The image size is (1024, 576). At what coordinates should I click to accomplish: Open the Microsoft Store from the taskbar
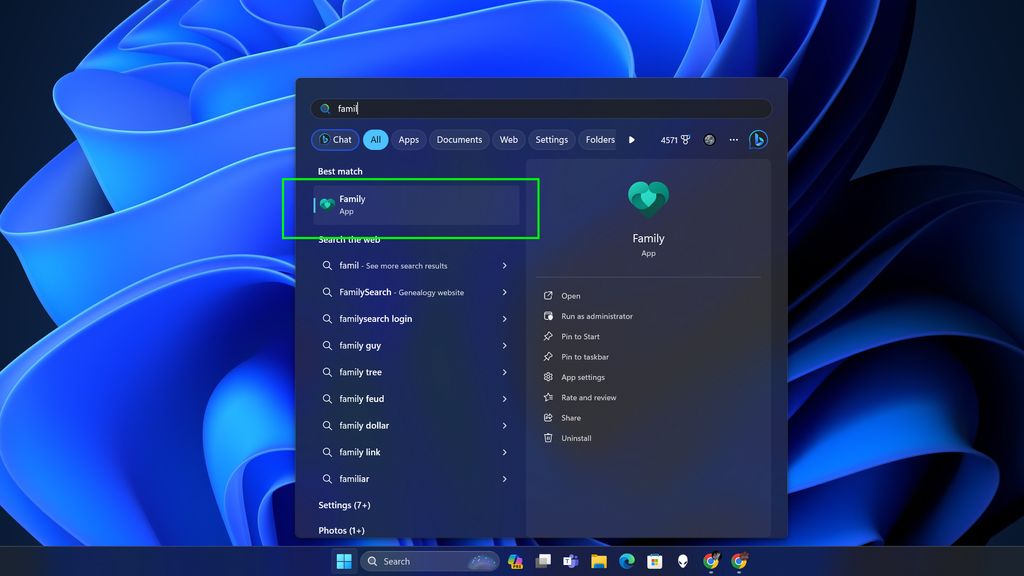point(655,561)
